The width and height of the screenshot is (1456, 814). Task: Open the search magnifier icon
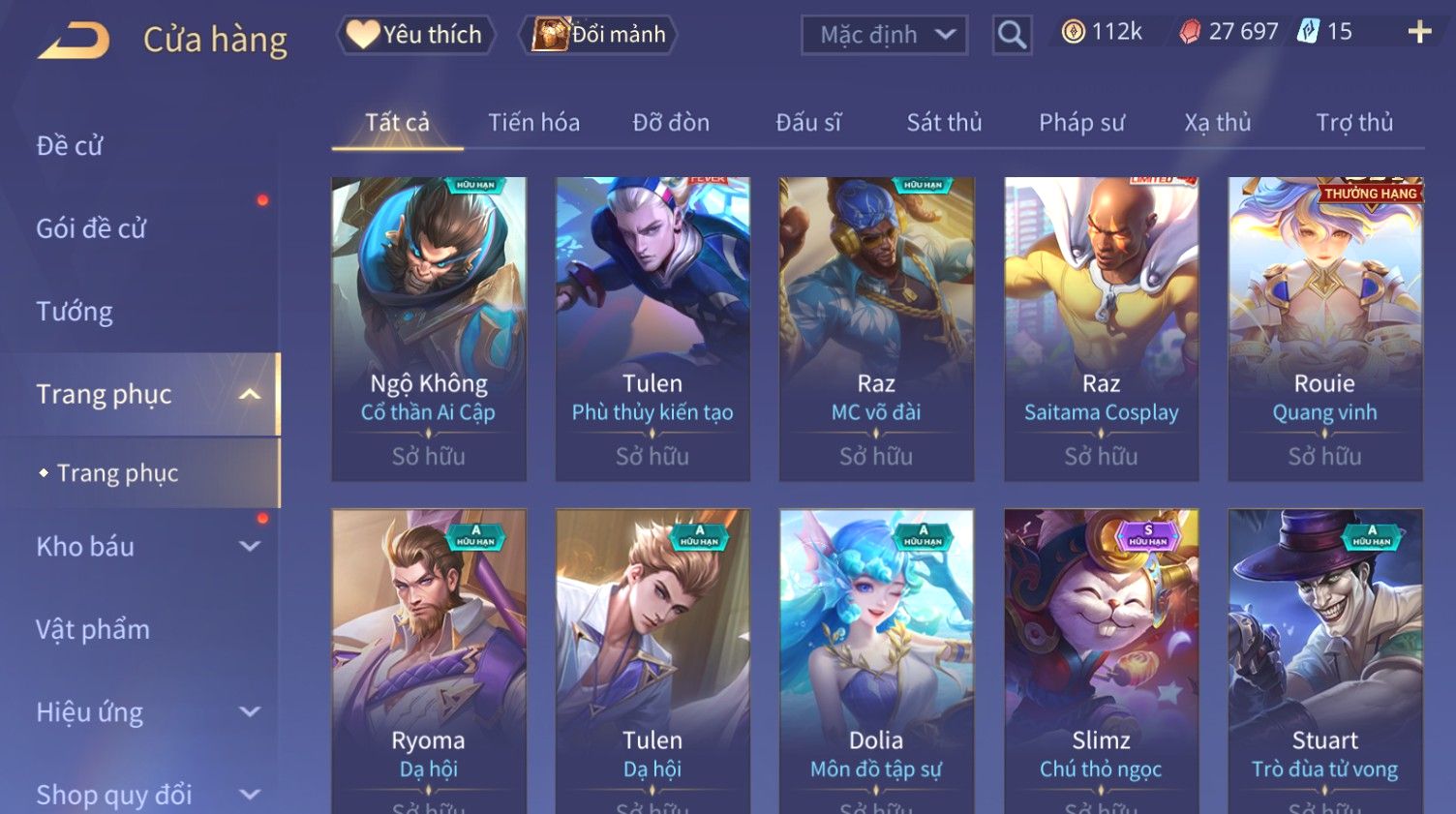(1012, 35)
